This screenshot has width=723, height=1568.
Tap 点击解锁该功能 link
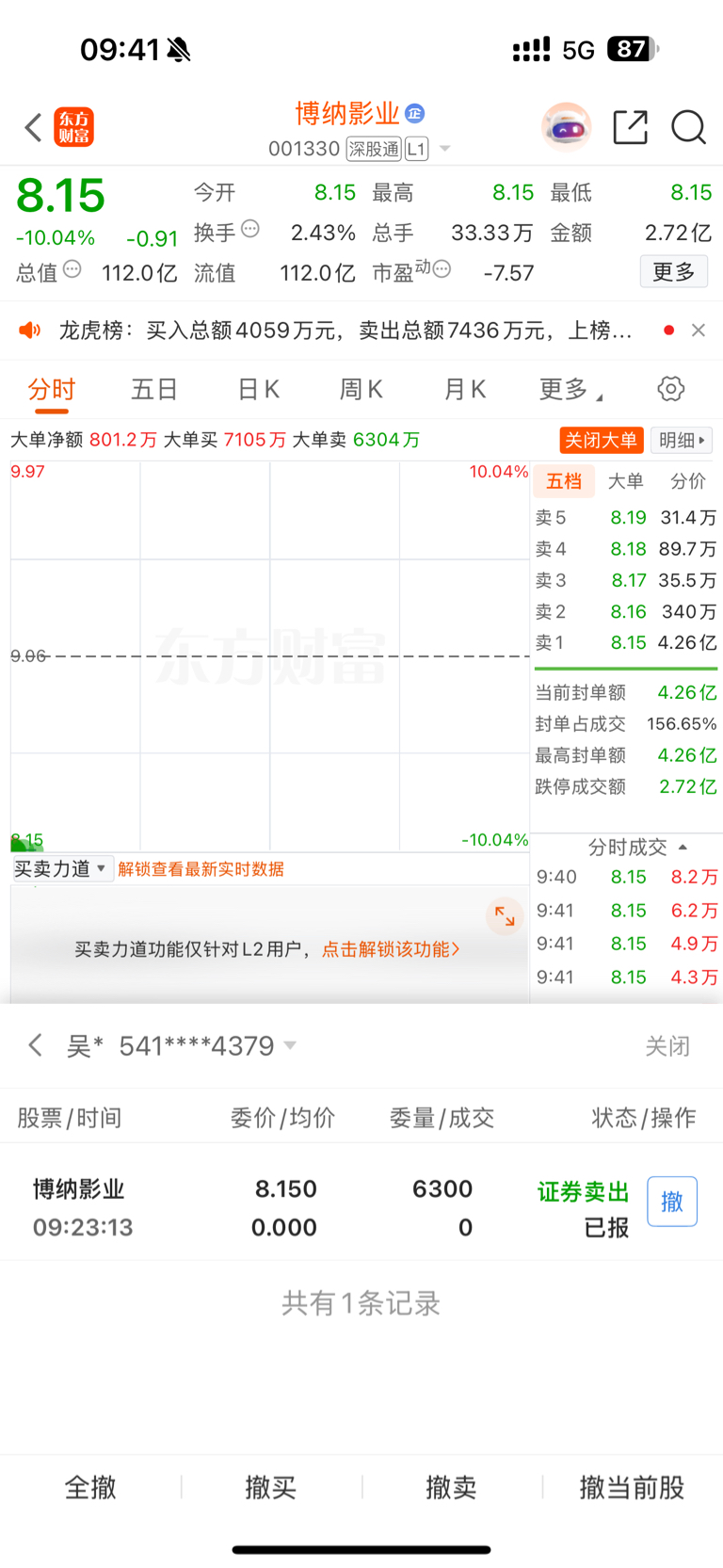[391, 949]
